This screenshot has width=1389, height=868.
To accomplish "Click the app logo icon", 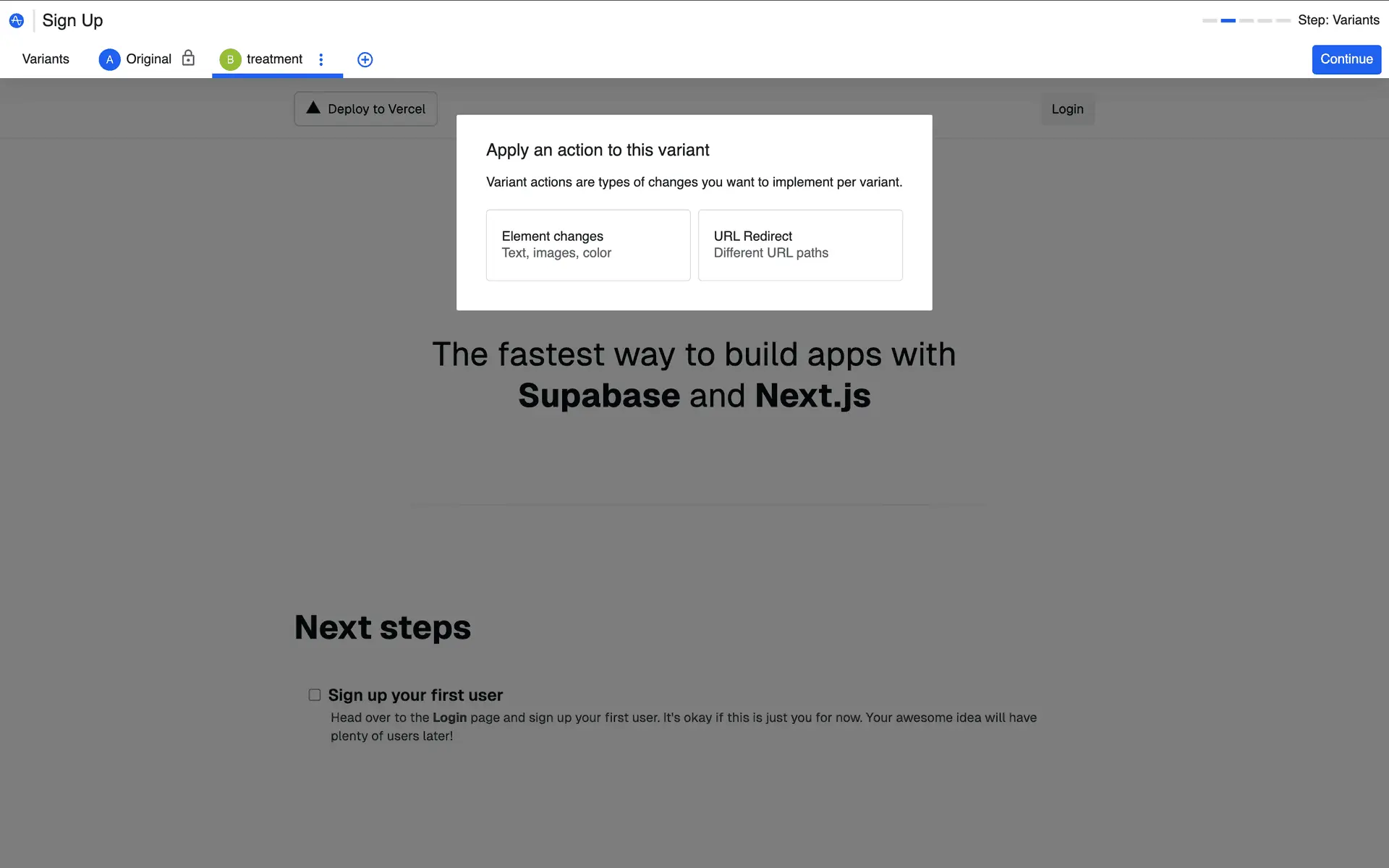I will click(17, 20).
